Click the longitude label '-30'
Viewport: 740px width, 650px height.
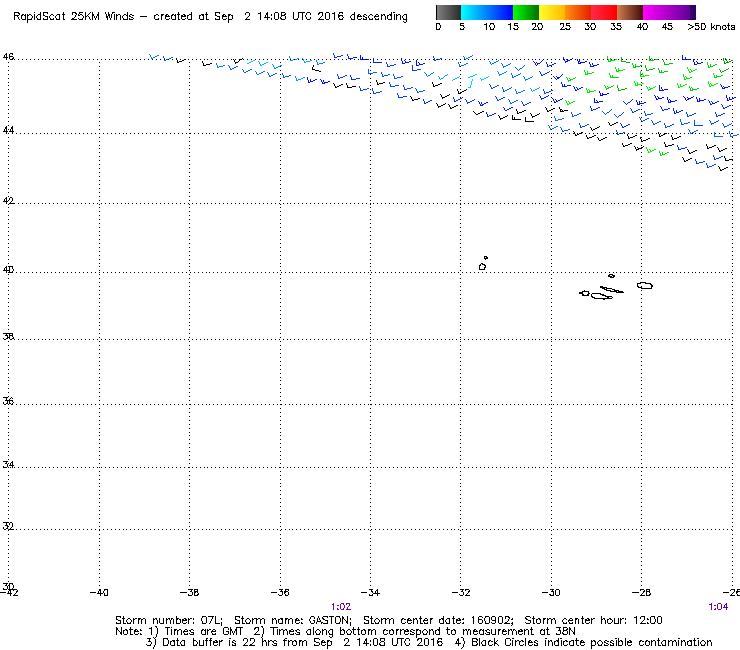(551, 592)
